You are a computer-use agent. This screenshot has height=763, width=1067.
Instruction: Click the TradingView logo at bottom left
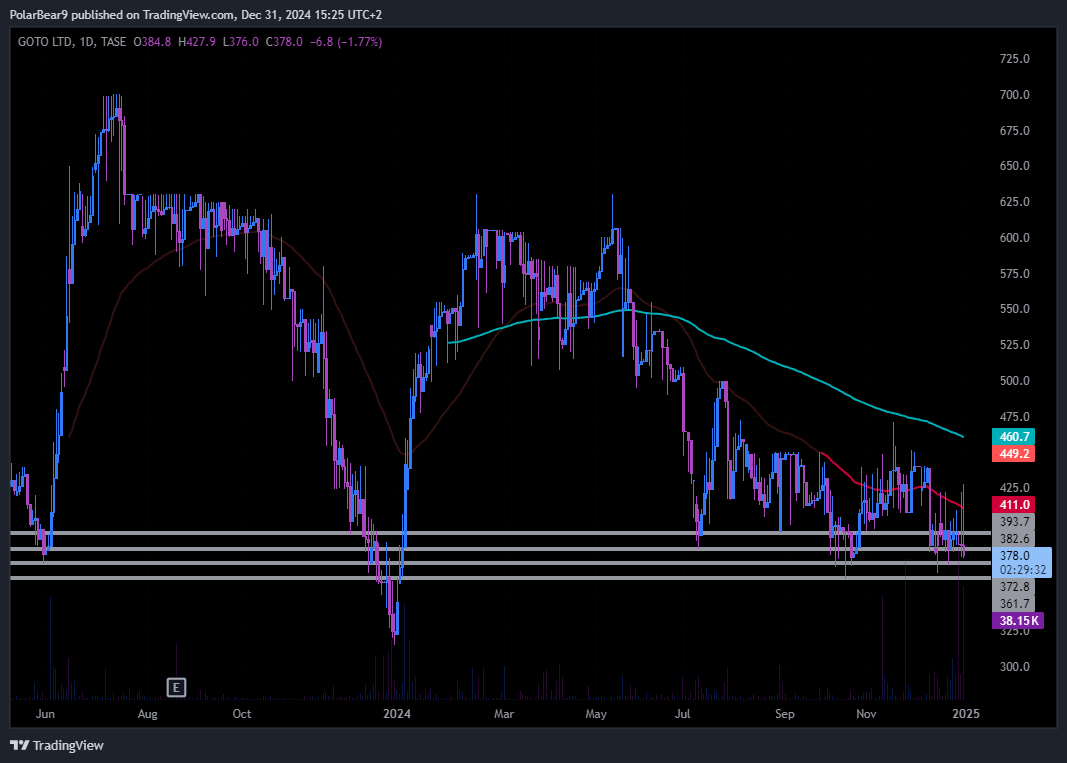tap(57, 745)
